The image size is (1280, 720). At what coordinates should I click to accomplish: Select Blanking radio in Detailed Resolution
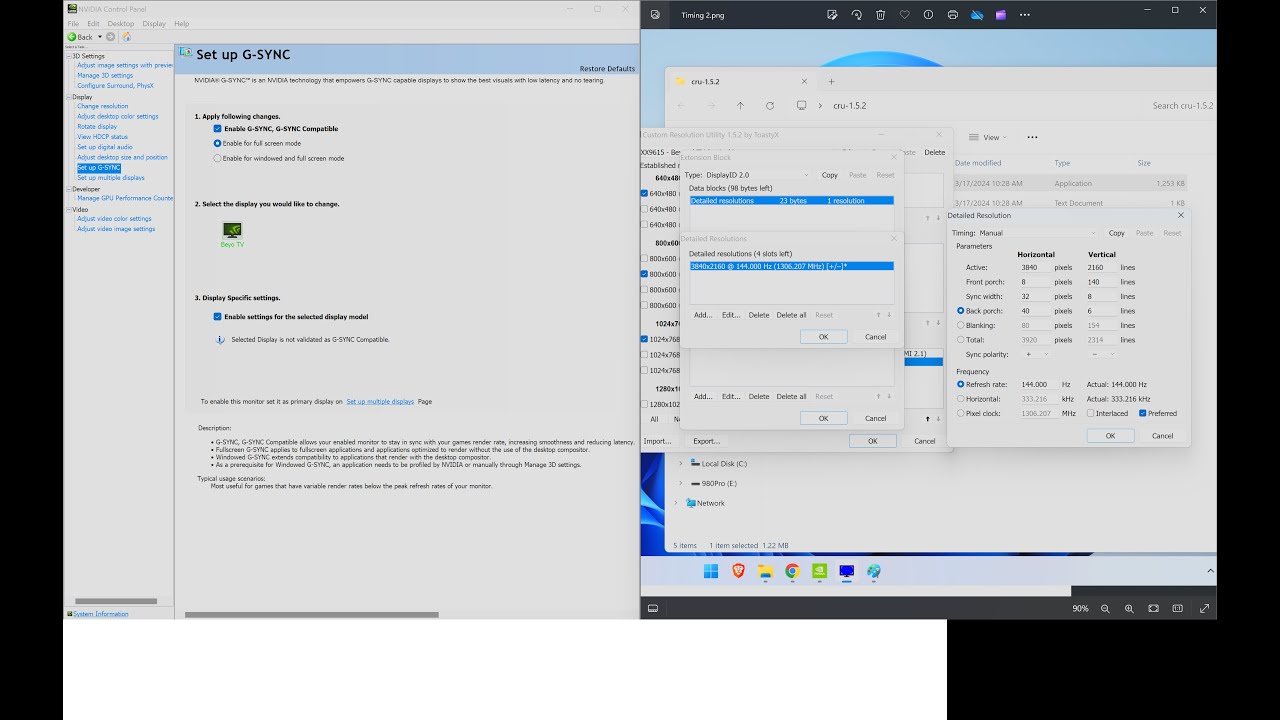pyautogui.click(x=961, y=325)
